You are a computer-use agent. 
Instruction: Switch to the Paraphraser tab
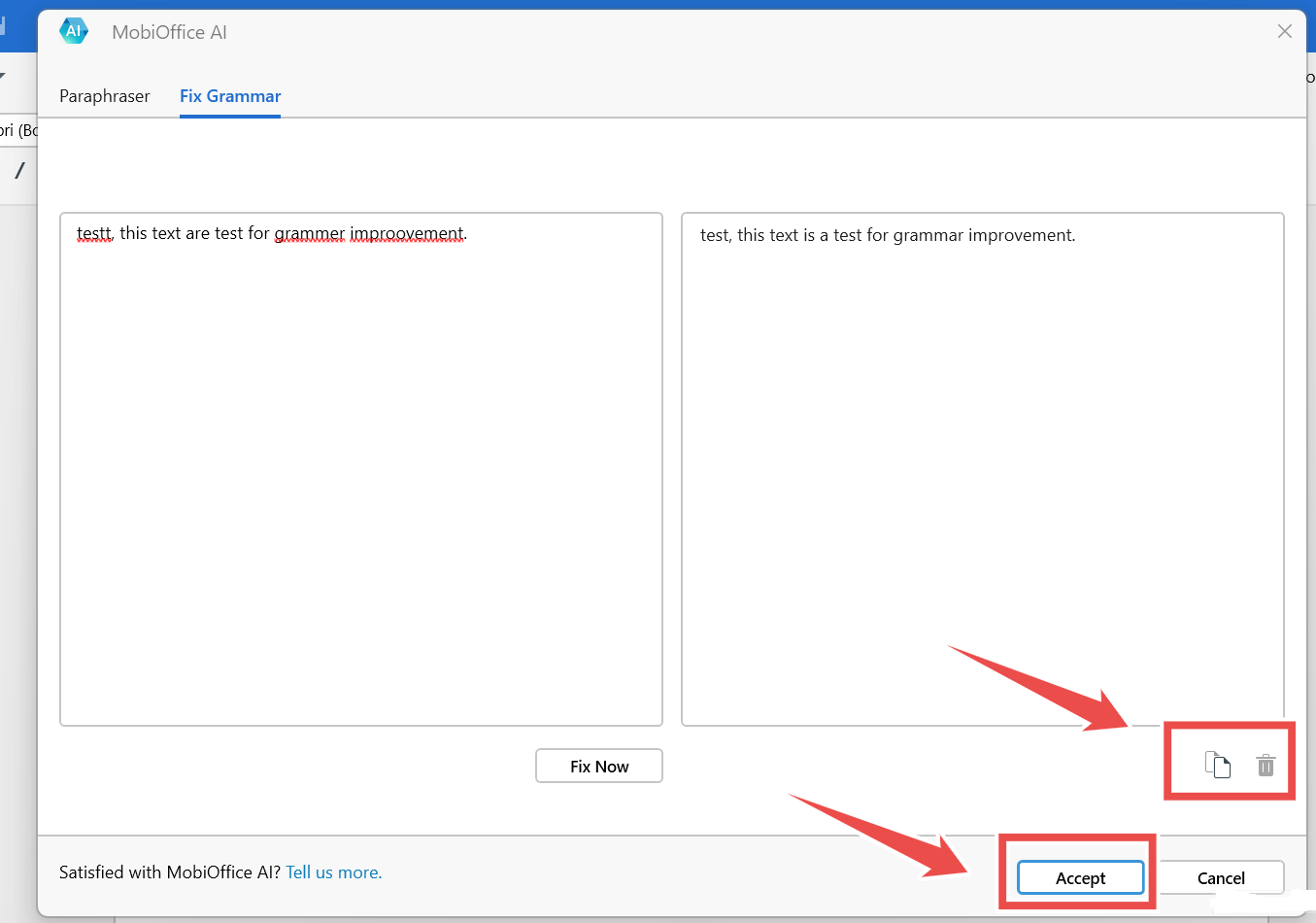coord(105,96)
